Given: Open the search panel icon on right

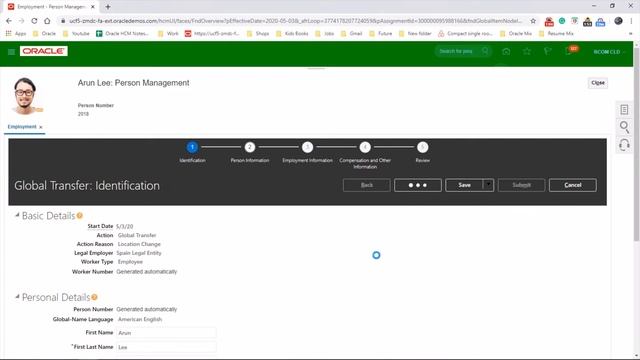Looking at the screenshot, I should 624,127.
